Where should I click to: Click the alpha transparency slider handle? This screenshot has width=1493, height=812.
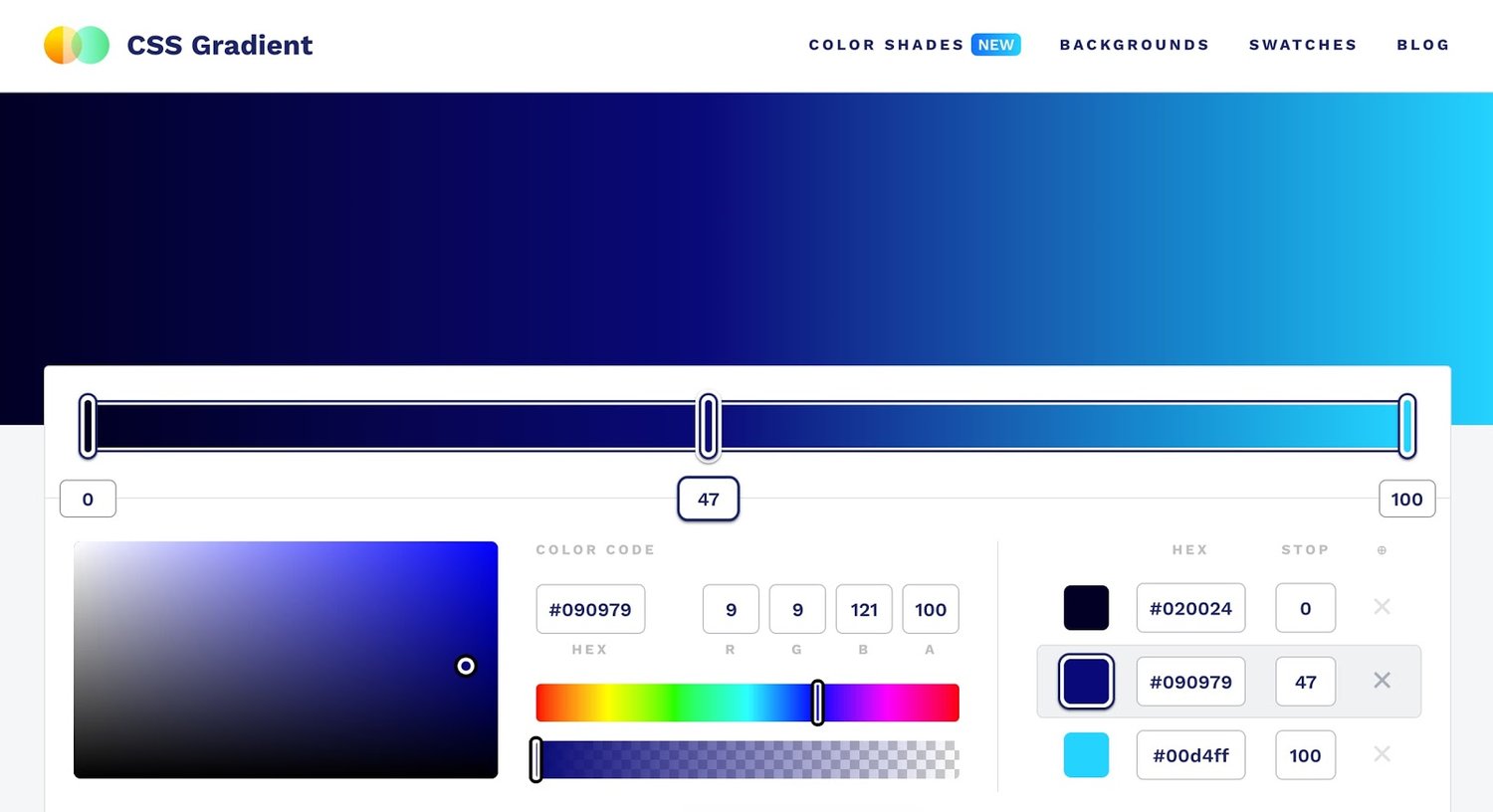click(535, 760)
